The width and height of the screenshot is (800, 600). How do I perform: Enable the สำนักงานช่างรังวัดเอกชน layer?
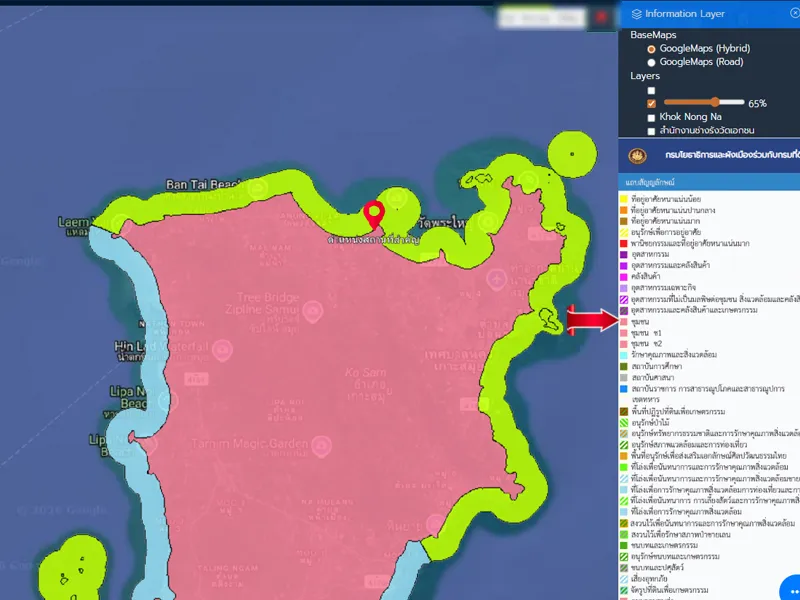pos(651,131)
